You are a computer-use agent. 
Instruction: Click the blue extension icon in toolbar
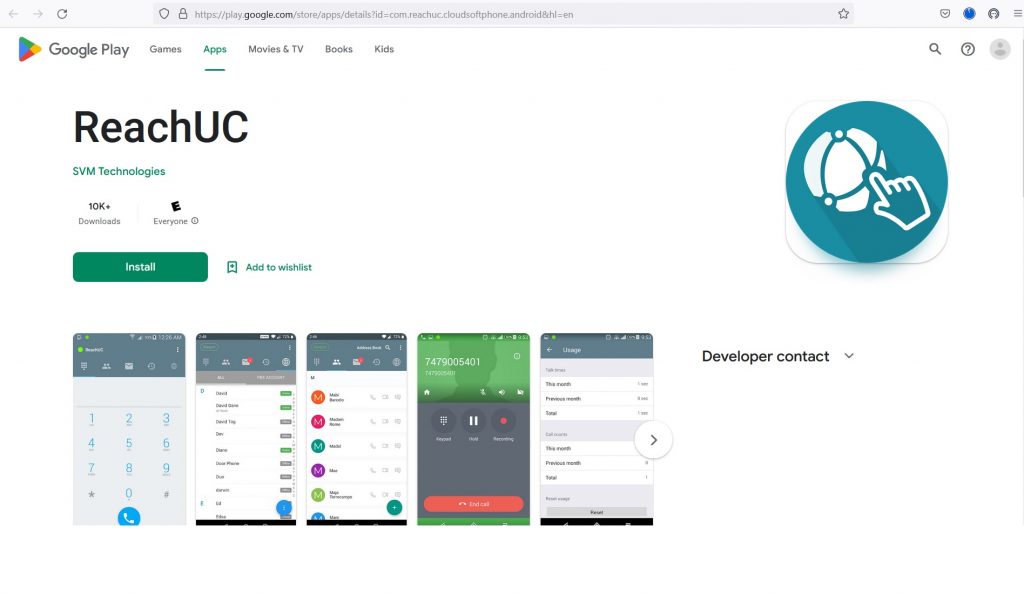point(969,14)
